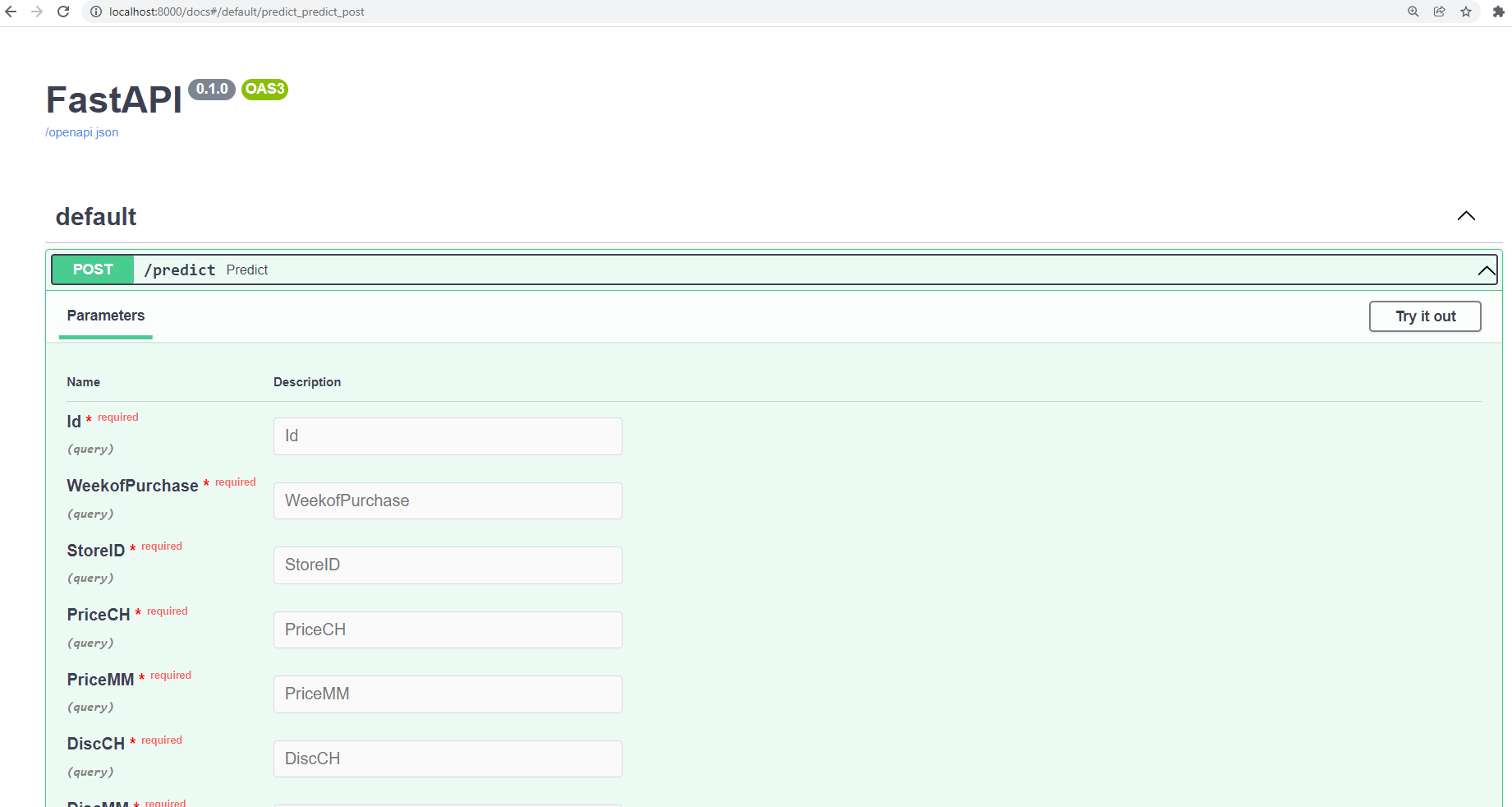Select the Parameters tab
The width and height of the screenshot is (1512, 807).
click(x=106, y=316)
